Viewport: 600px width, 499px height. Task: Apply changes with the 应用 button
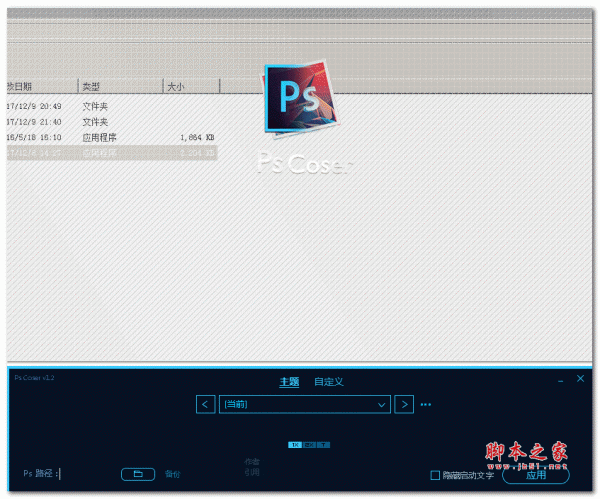point(536,475)
